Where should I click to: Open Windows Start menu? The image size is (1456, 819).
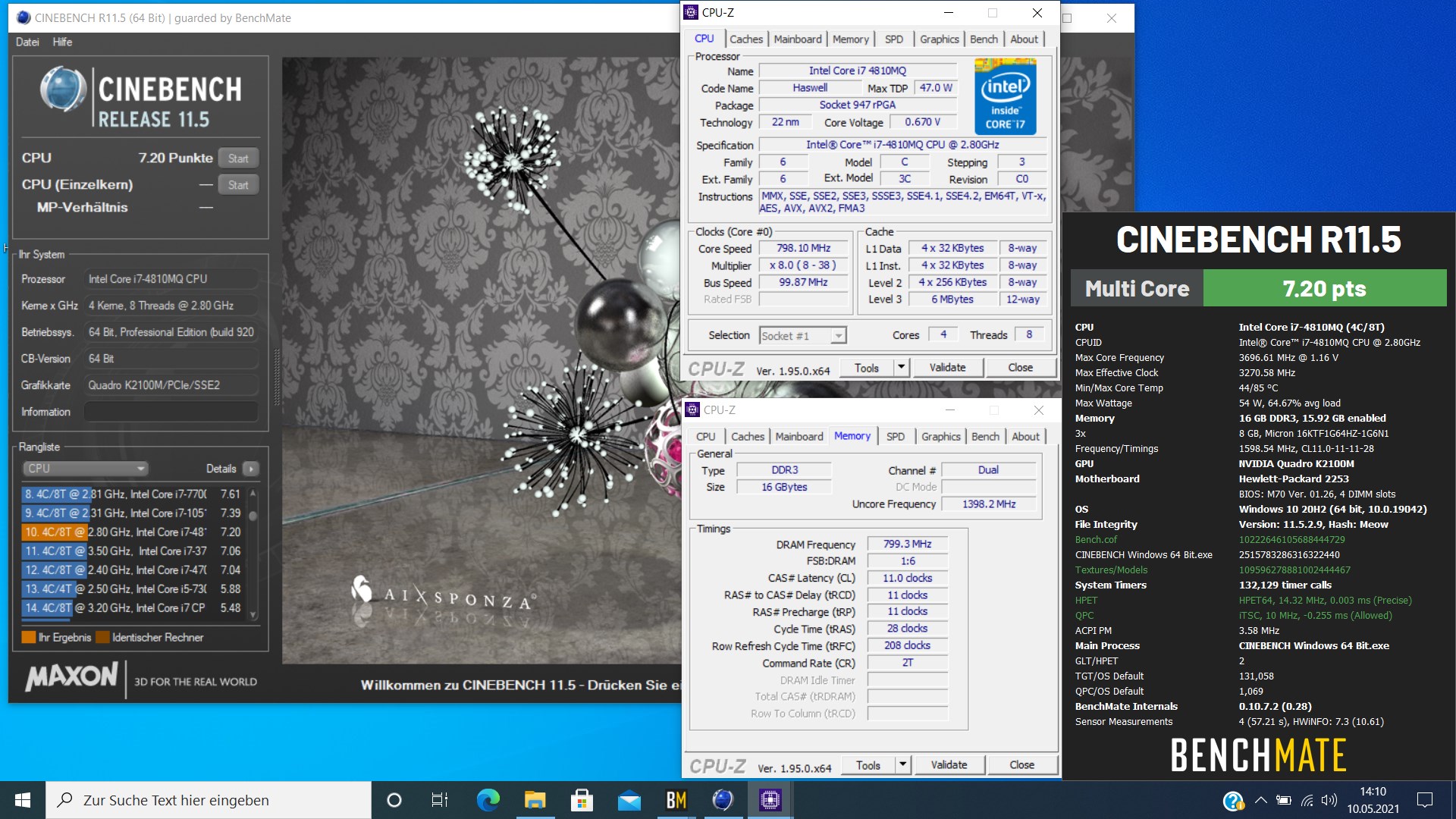pyautogui.click(x=23, y=800)
